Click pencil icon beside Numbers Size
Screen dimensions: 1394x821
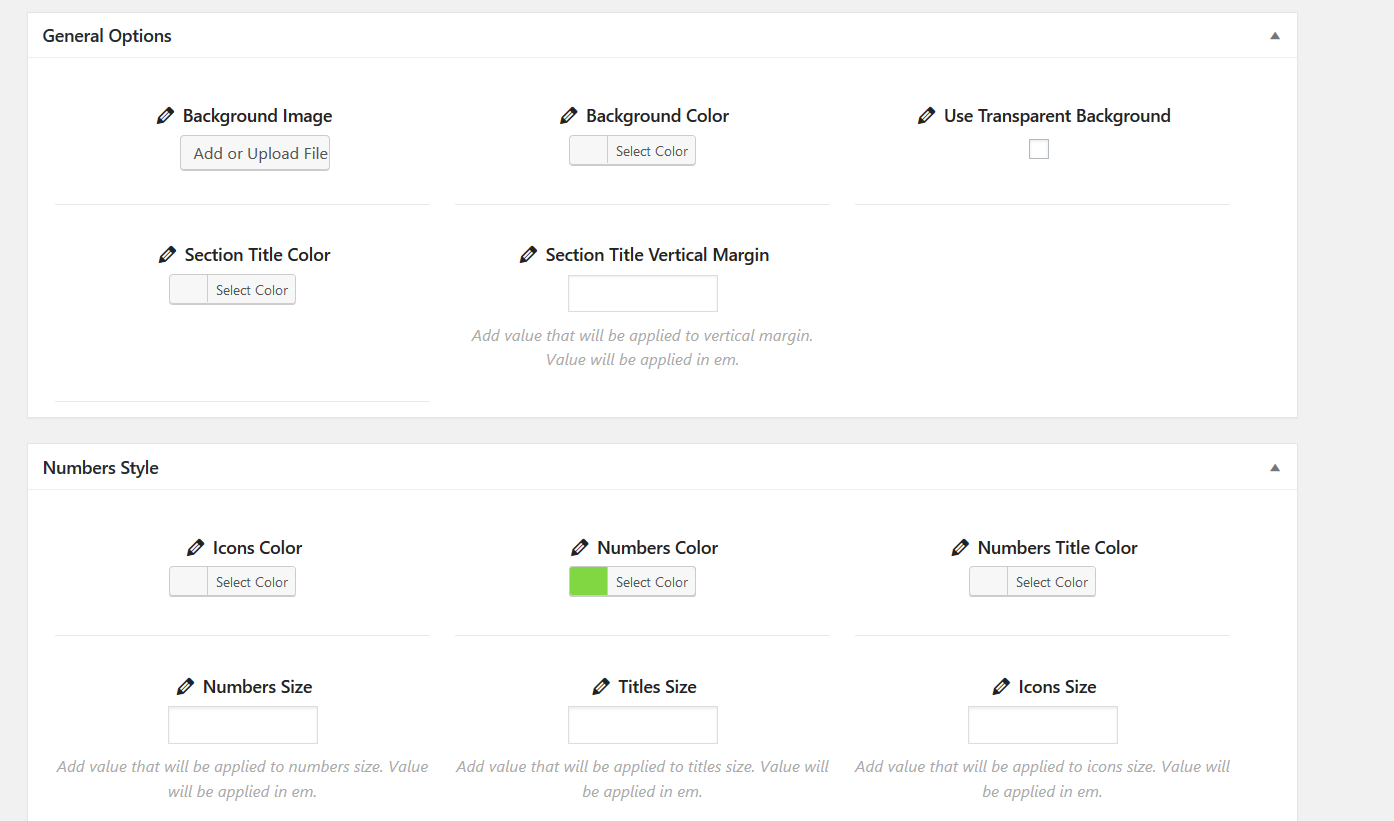coord(186,687)
